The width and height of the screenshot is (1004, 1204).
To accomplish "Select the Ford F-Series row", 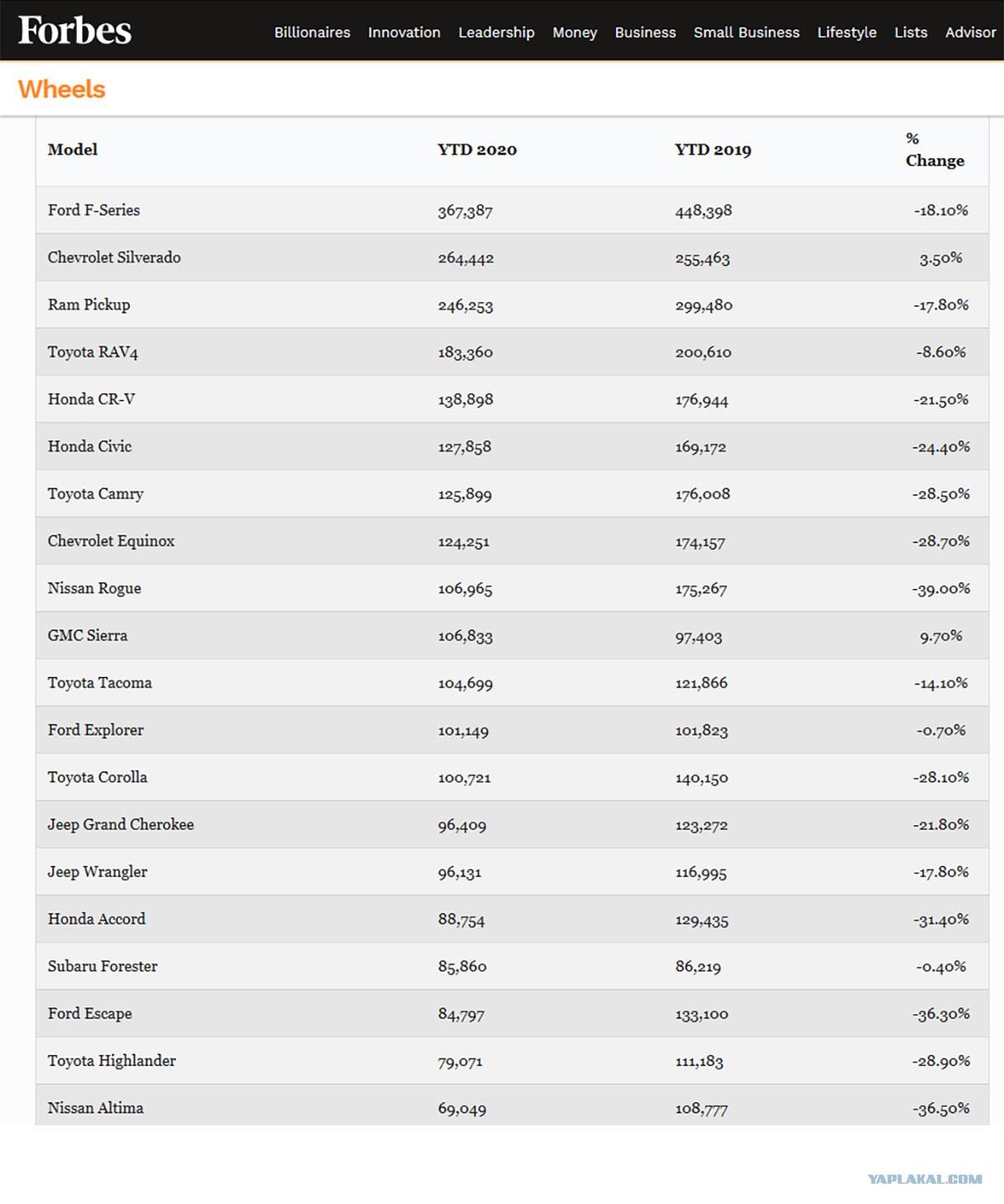I will 512,210.
